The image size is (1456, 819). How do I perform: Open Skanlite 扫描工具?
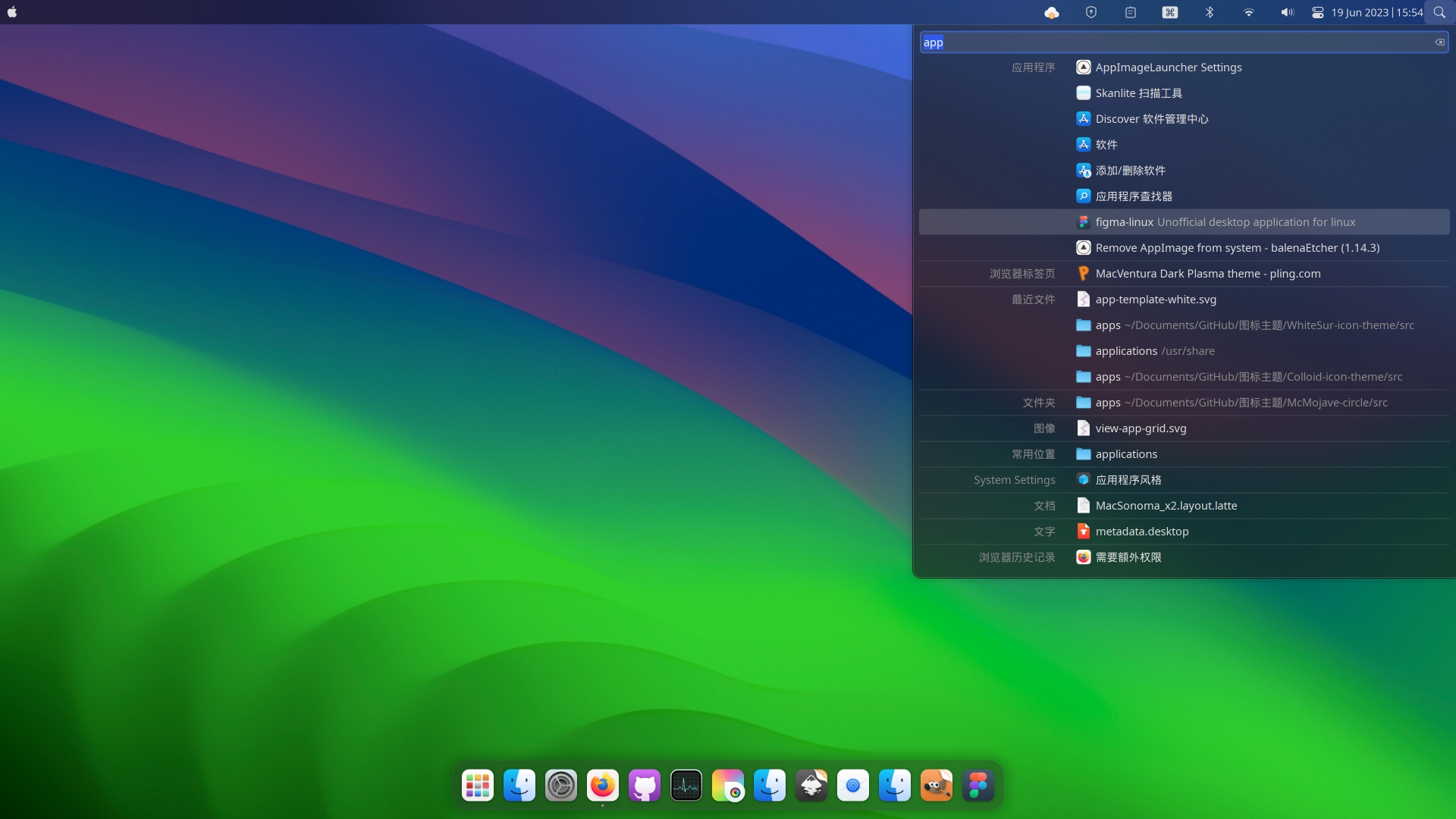tap(1184, 93)
